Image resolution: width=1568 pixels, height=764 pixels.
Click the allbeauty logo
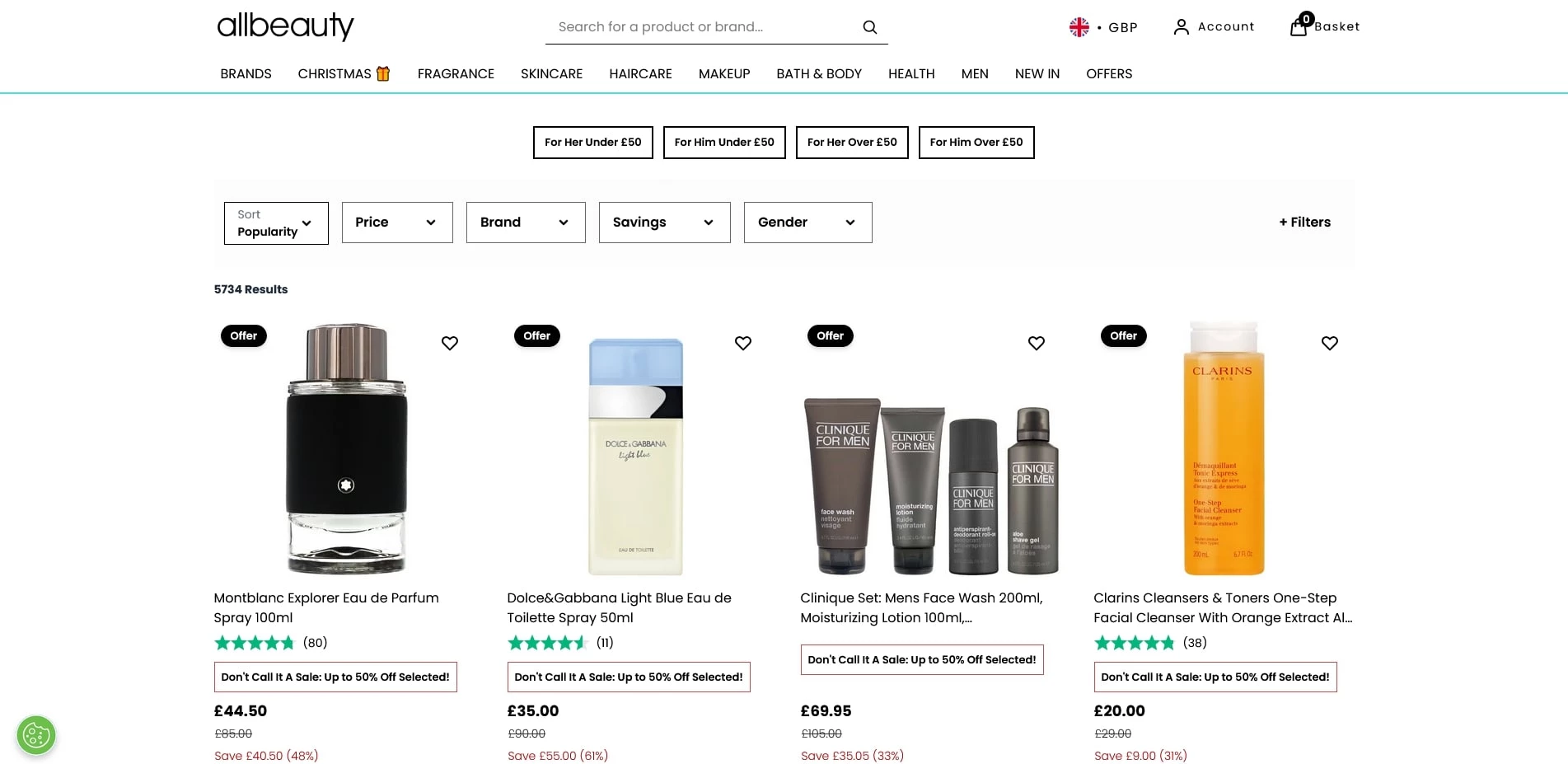tap(285, 26)
